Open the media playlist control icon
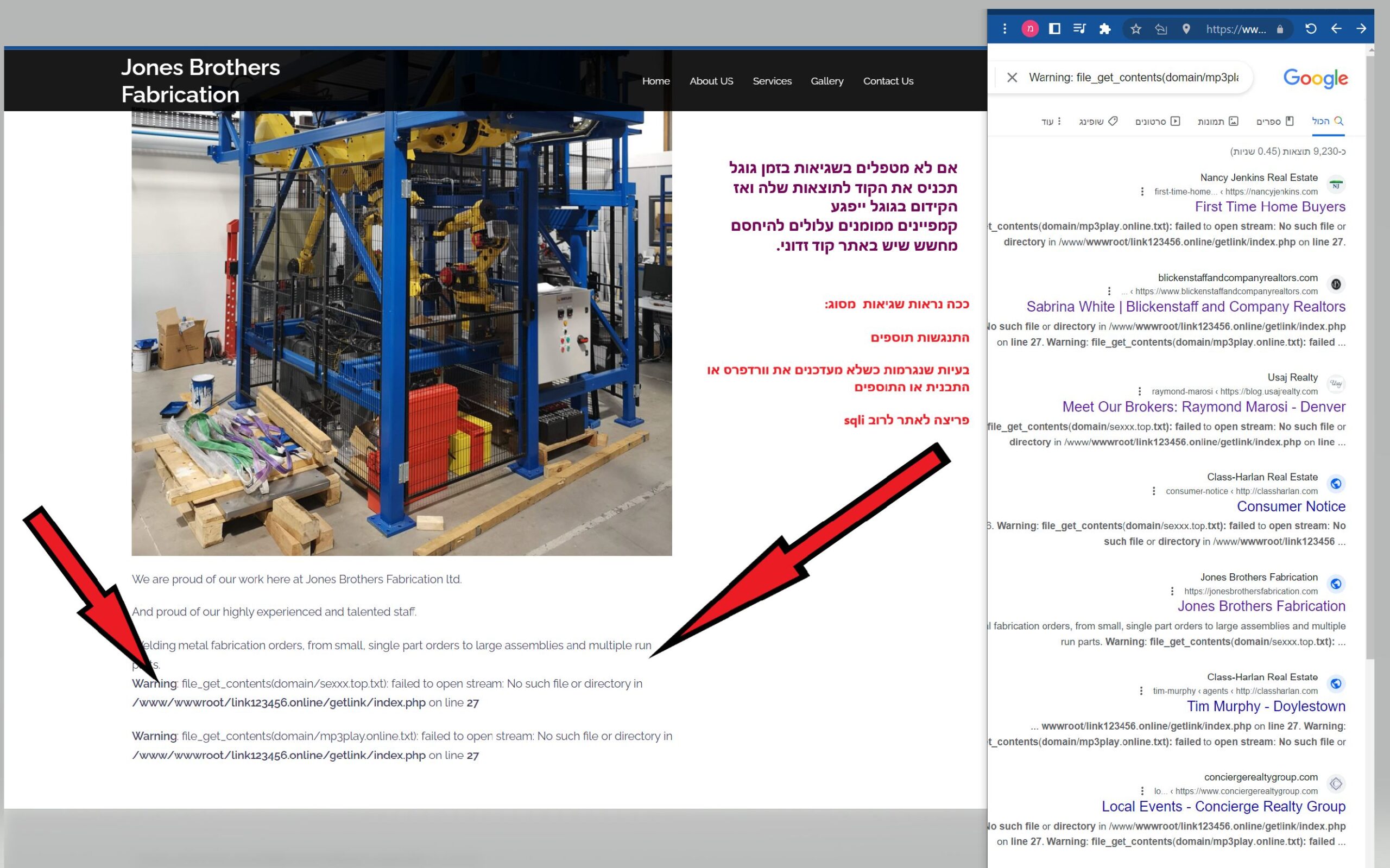The height and width of the screenshot is (868, 1390). coord(1079,29)
